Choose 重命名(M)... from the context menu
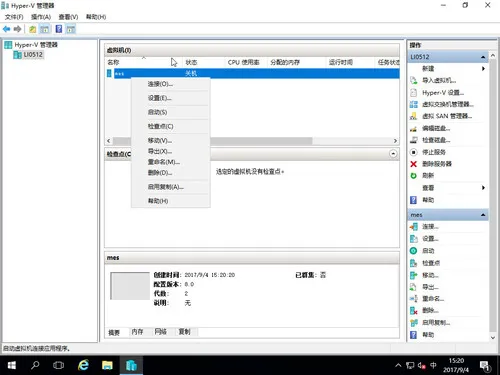 (171, 162)
